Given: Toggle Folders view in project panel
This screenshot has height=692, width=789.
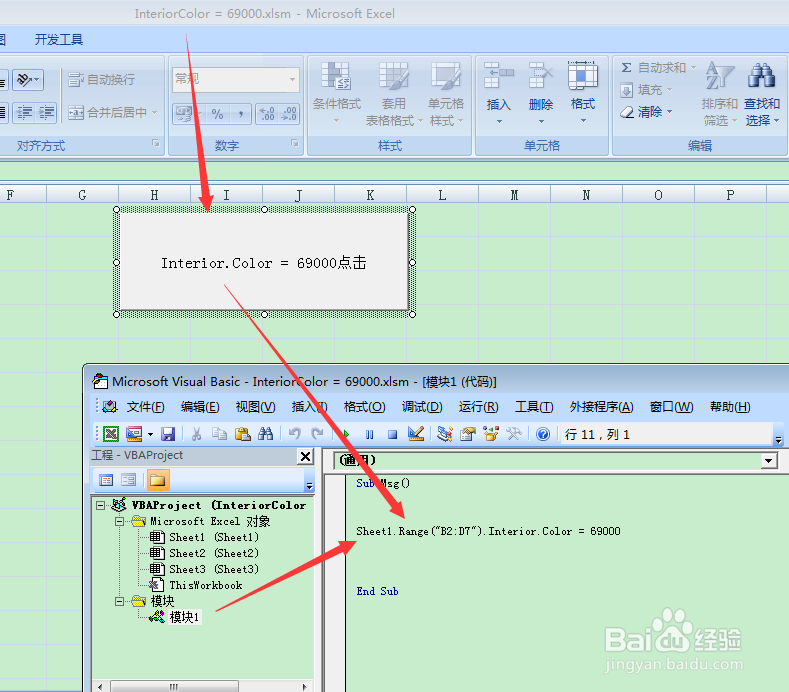Looking at the screenshot, I should [158, 480].
